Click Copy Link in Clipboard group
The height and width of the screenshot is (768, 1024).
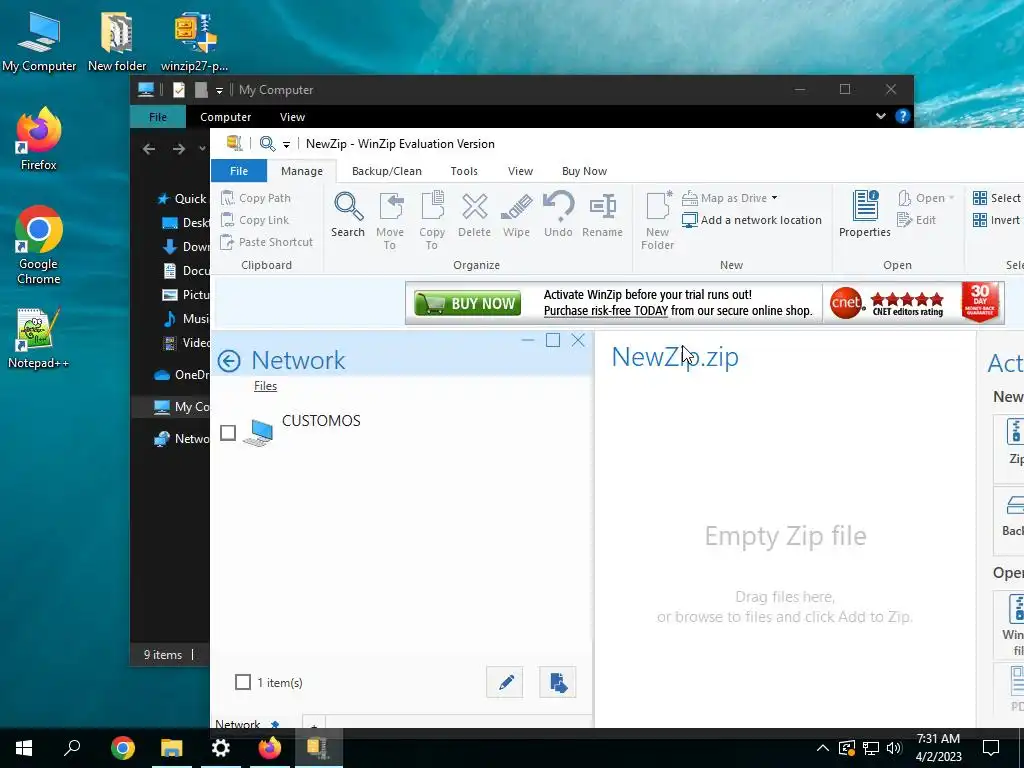255,220
